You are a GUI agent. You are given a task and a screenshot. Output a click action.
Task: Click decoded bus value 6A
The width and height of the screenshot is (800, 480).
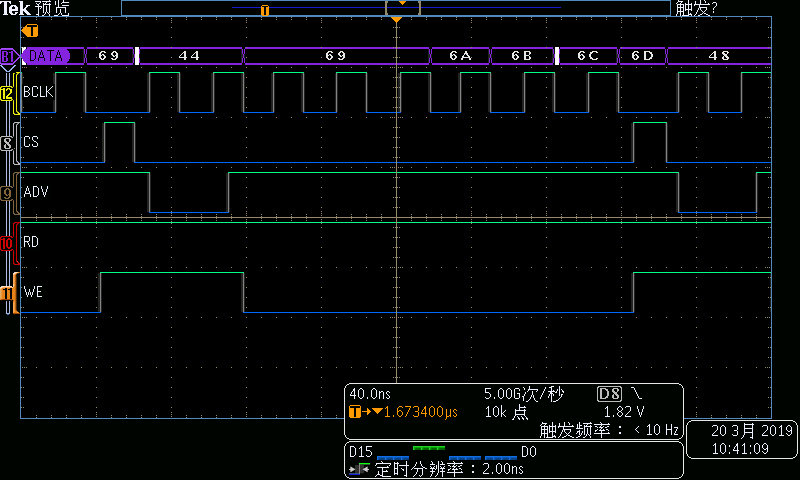pyautogui.click(x=460, y=56)
